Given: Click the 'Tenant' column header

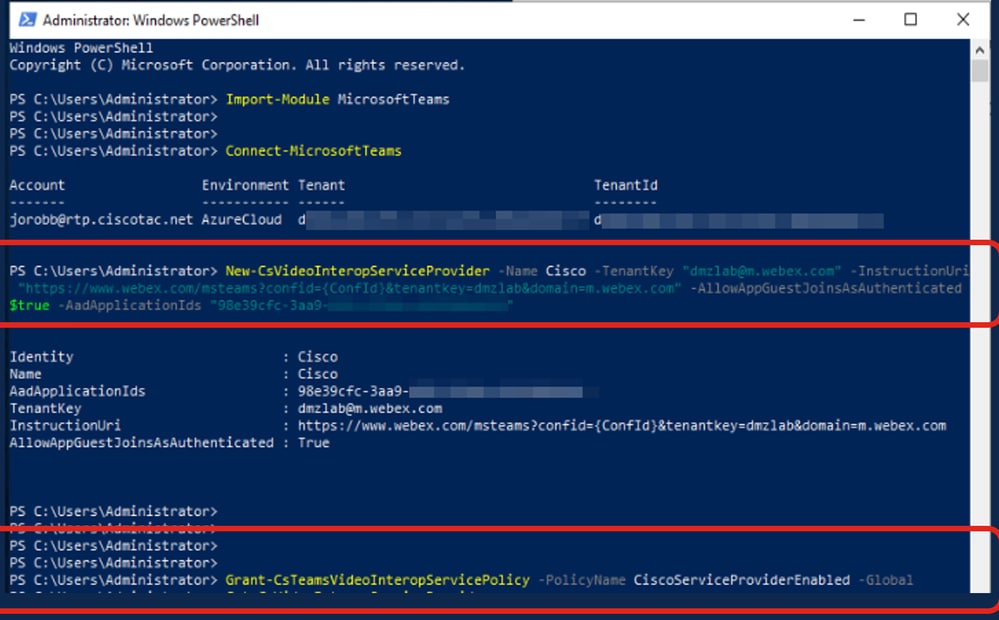Looking at the screenshot, I should [x=321, y=185].
